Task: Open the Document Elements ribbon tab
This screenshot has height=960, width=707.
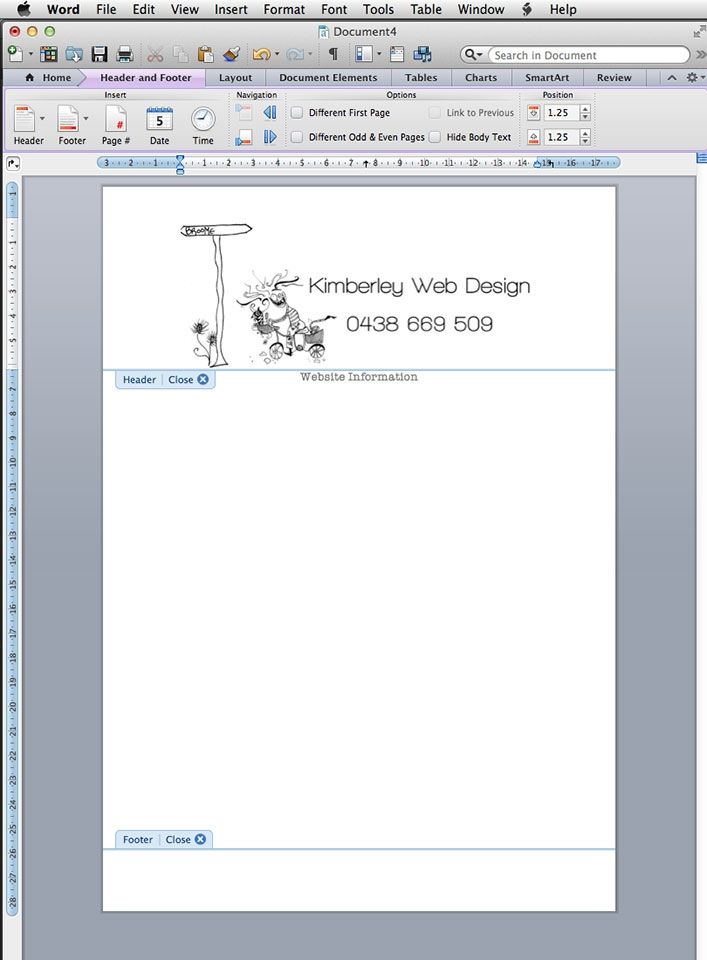Action: click(328, 78)
